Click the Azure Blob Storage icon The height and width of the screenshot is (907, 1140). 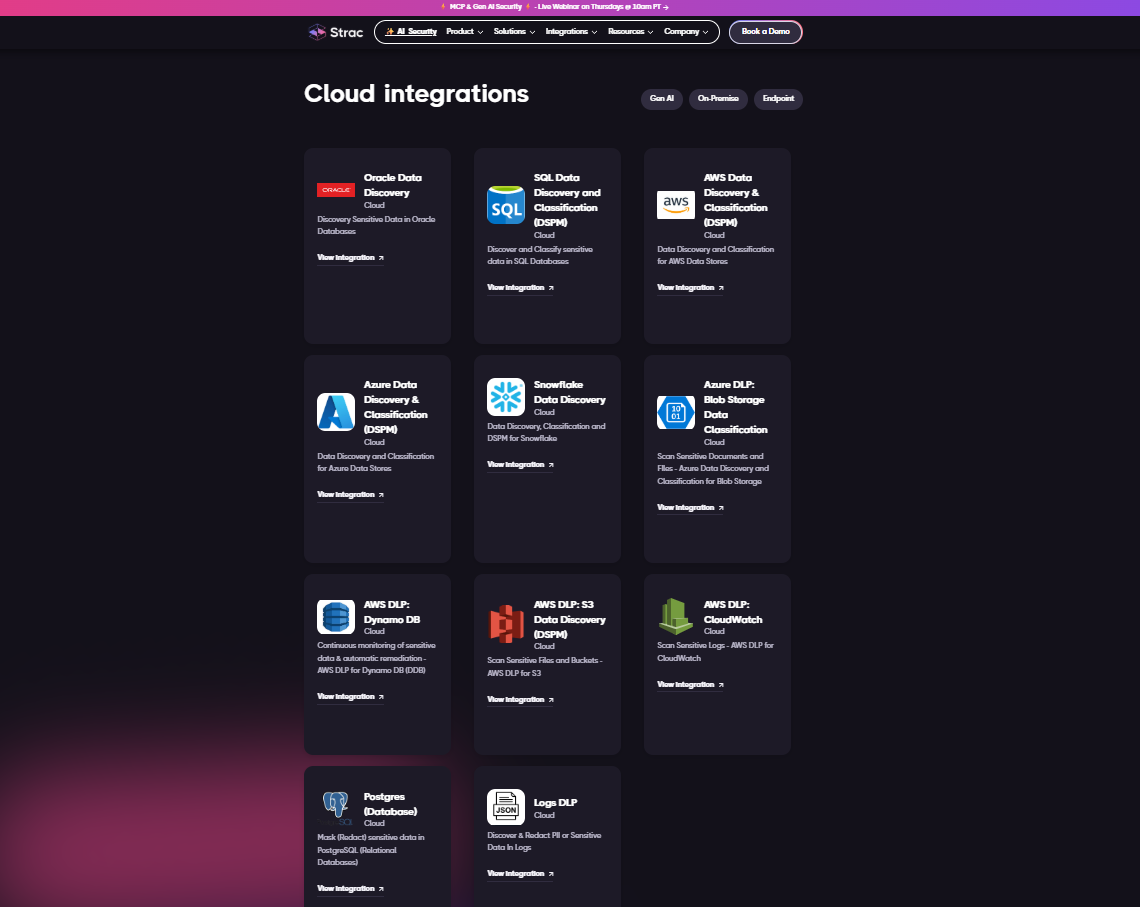tap(676, 412)
